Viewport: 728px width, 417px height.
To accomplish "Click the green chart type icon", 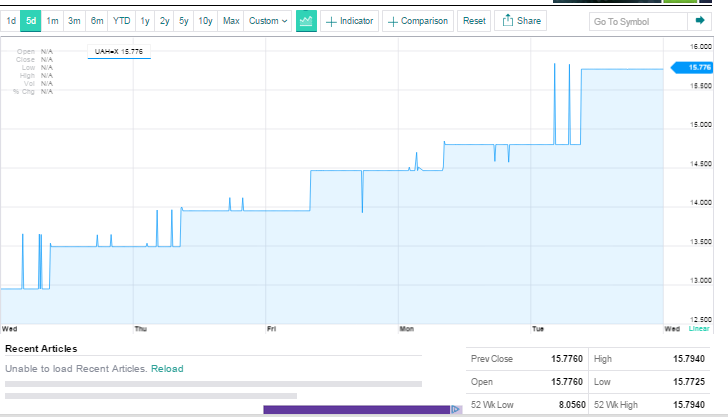I will [306, 21].
